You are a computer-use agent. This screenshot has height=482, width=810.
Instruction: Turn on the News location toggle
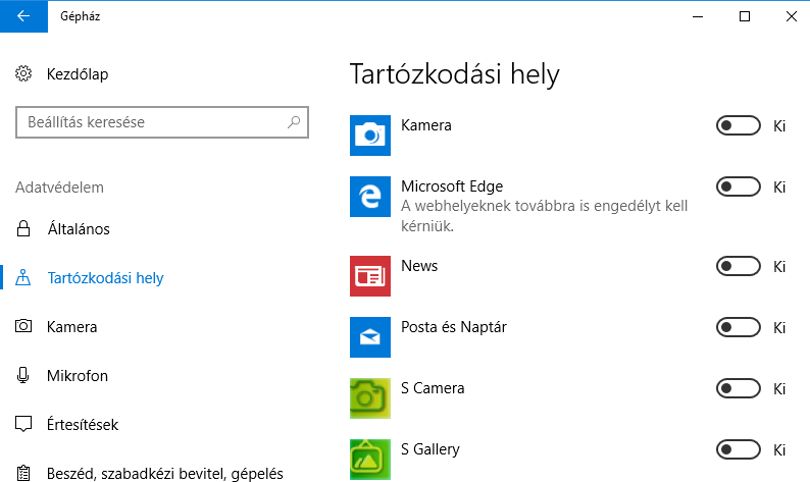[x=738, y=266]
